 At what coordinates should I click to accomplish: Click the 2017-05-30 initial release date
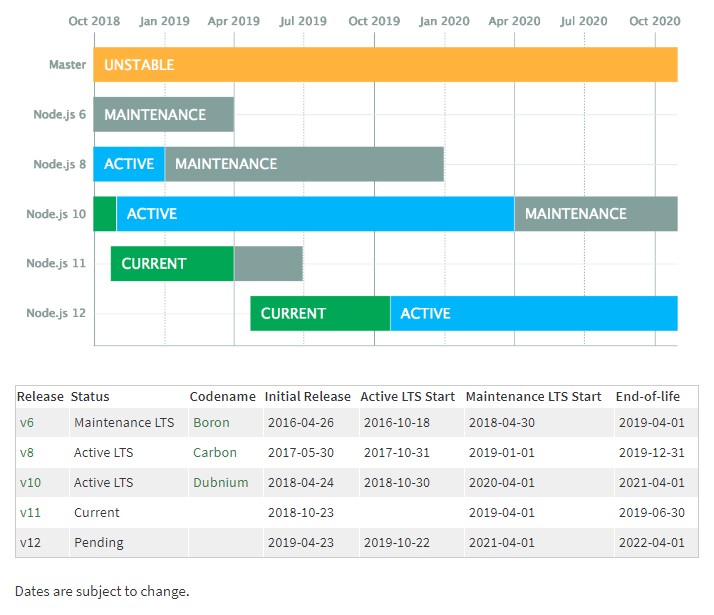pyautogui.click(x=301, y=452)
